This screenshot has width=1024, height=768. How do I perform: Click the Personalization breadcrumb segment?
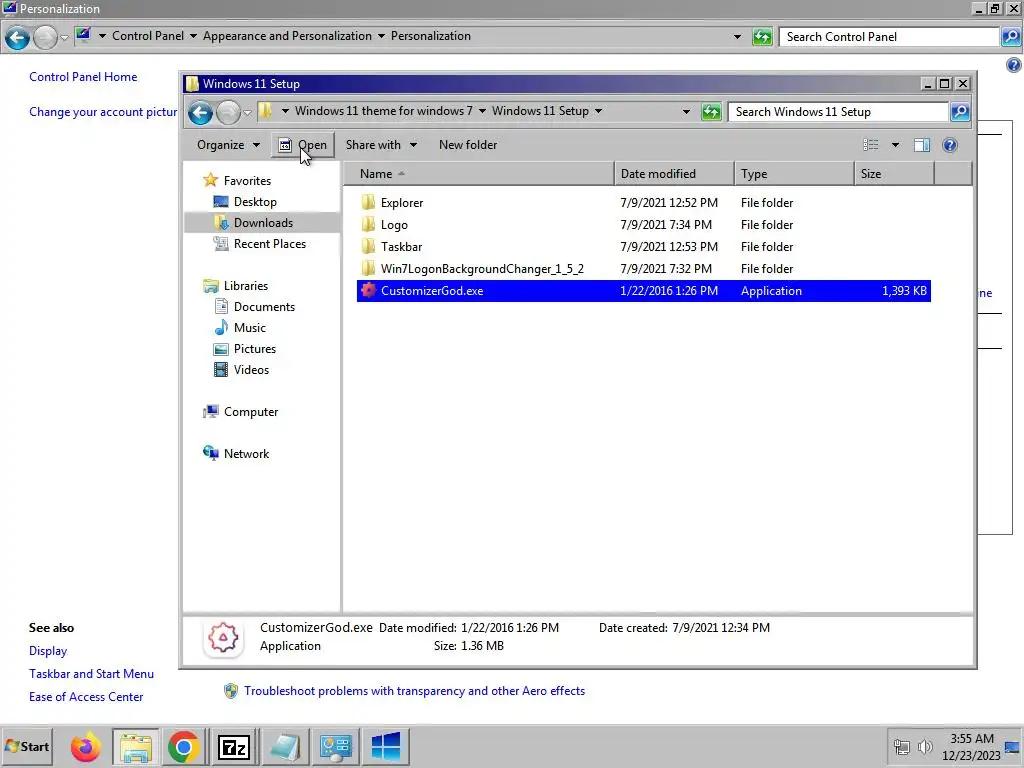click(x=430, y=36)
